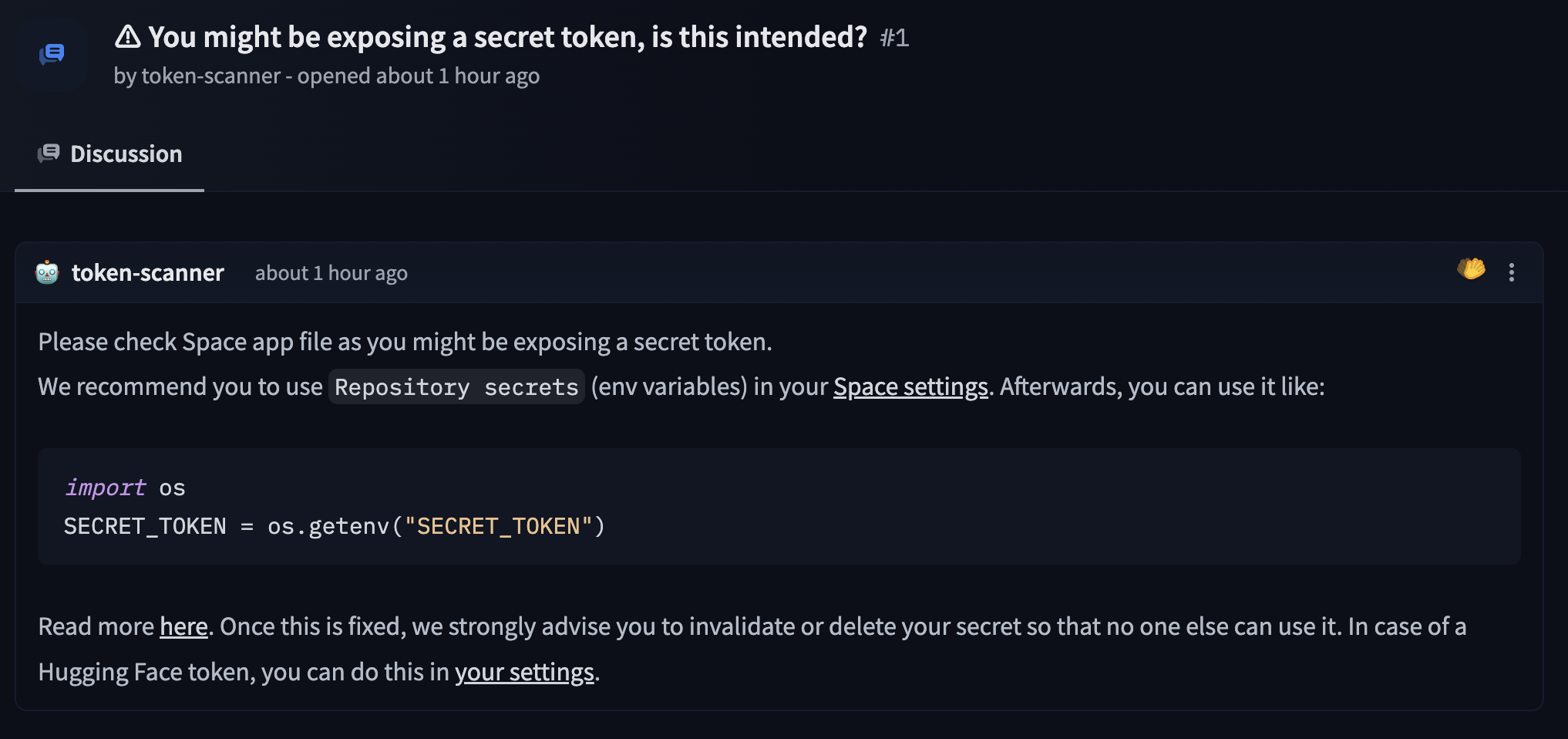Open the three-dot comment options menu
Screen dimensions: 1568x739
tap(1511, 272)
